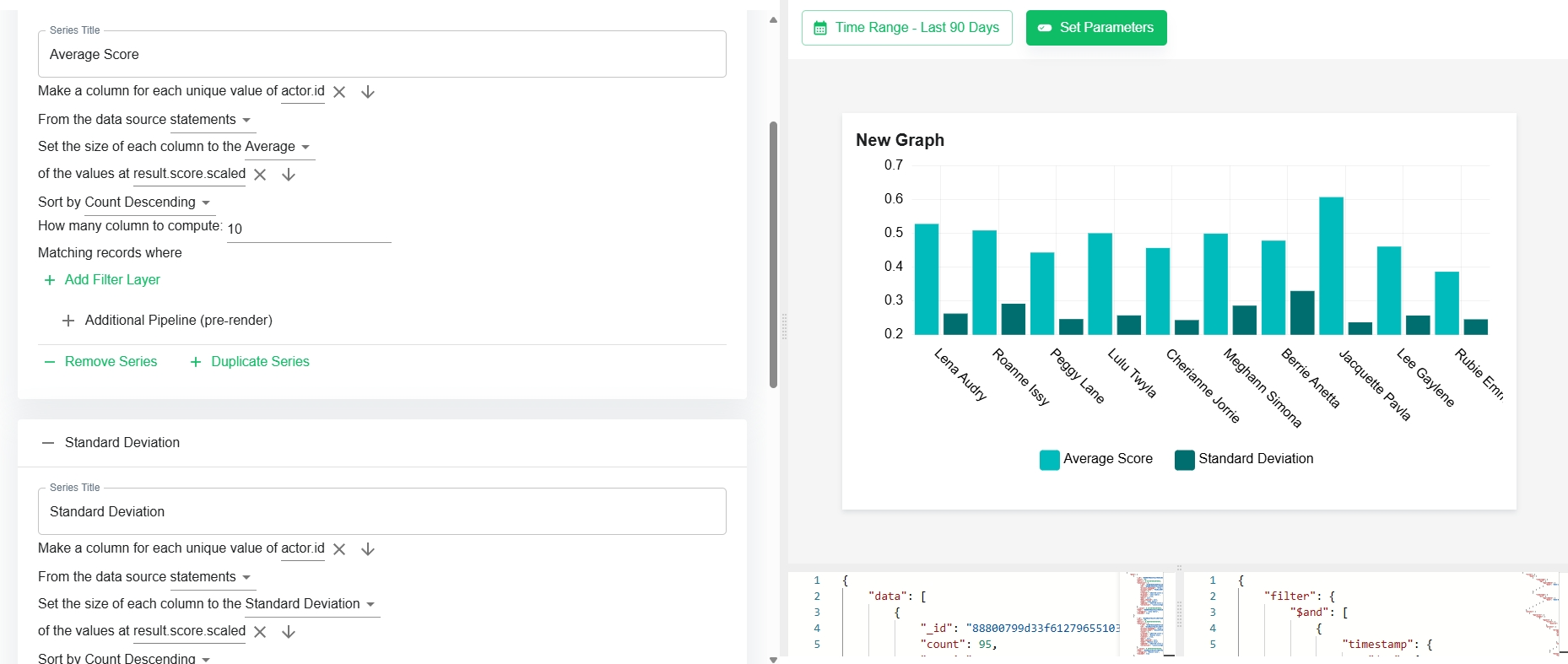Click down arrow beside Average Score actor.id
The width and height of the screenshot is (1568, 664).
tap(368, 92)
